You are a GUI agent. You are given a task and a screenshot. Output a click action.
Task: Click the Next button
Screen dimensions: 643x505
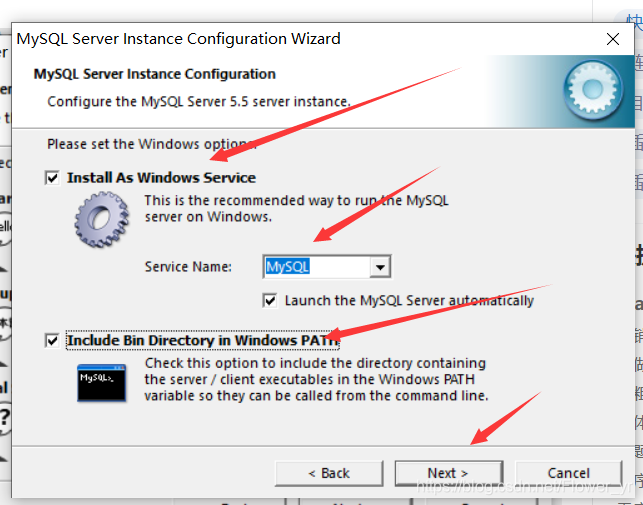pos(449,473)
